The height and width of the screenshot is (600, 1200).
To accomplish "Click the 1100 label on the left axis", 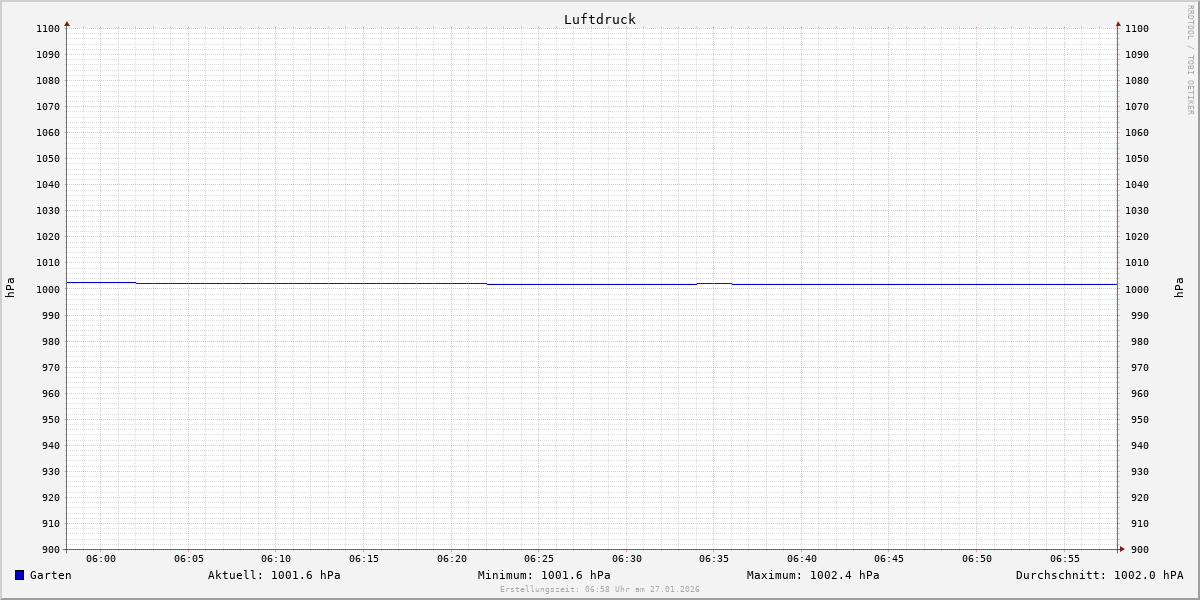I will (47, 29).
